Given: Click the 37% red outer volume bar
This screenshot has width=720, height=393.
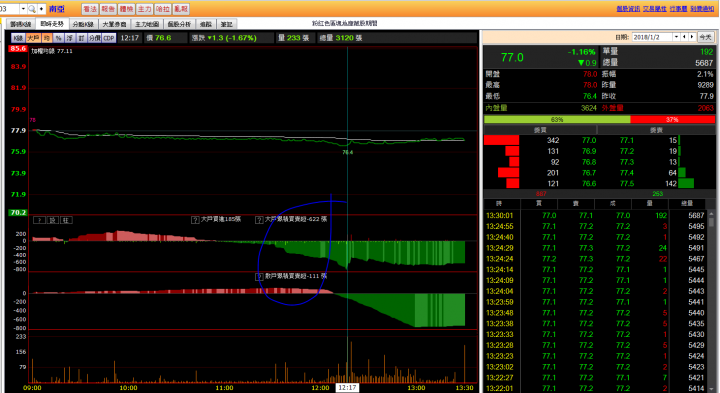Looking at the screenshot, I should tap(672, 119).
